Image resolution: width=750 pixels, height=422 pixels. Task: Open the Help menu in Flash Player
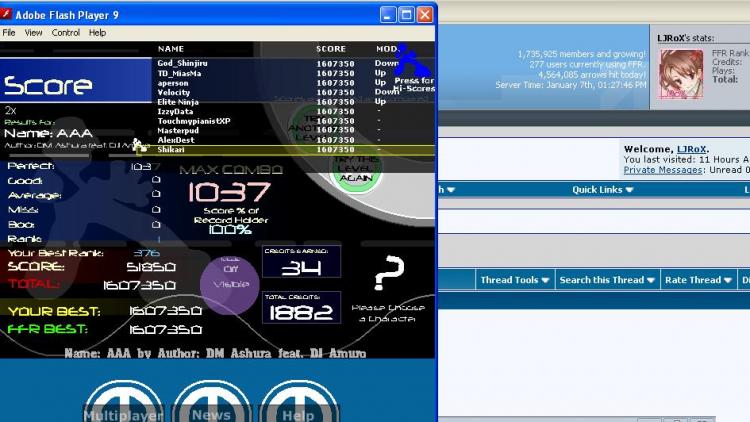[x=97, y=33]
